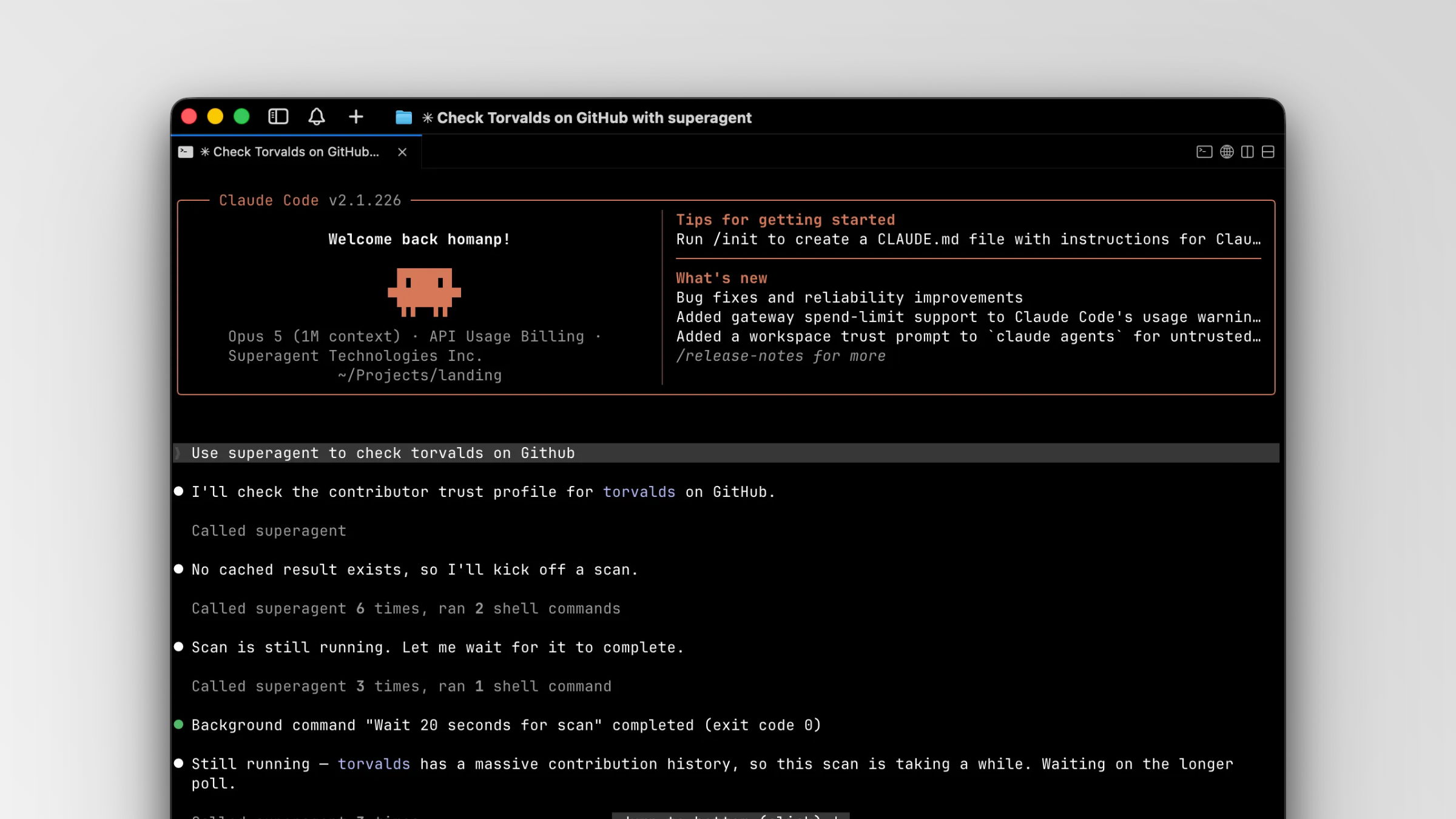Image resolution: width=1456 pixels, height=819 pixels.
Task: Click the Claude Code v2.1.226 header
Action: [x=310, y=200]
